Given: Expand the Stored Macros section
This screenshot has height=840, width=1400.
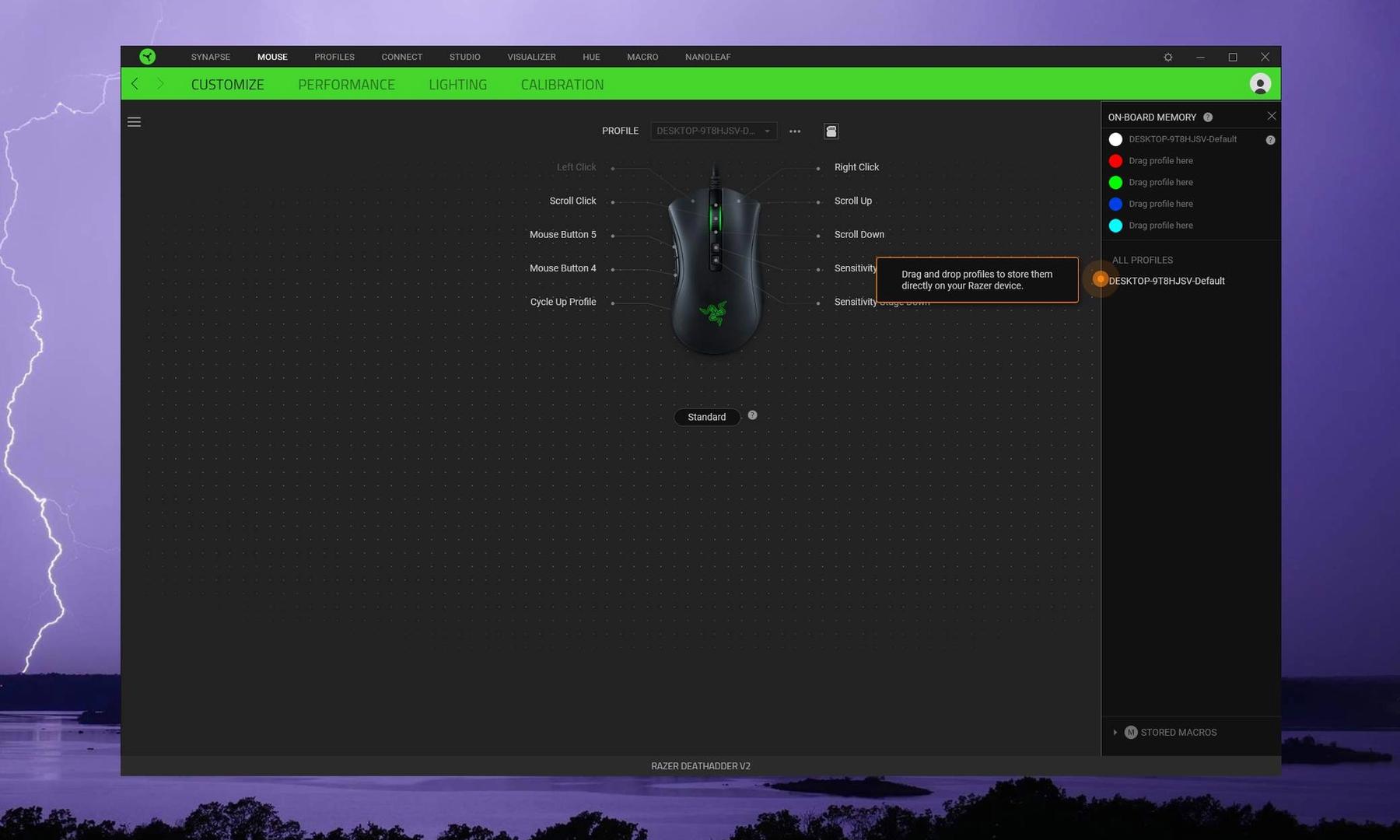Looking at the screenshot, I should click(x=1115, y=732).
